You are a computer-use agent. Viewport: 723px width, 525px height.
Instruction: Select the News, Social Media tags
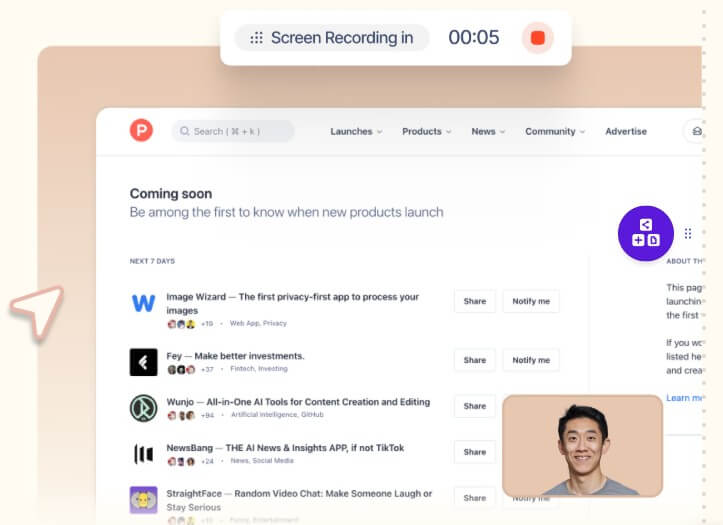pos(261,460)
